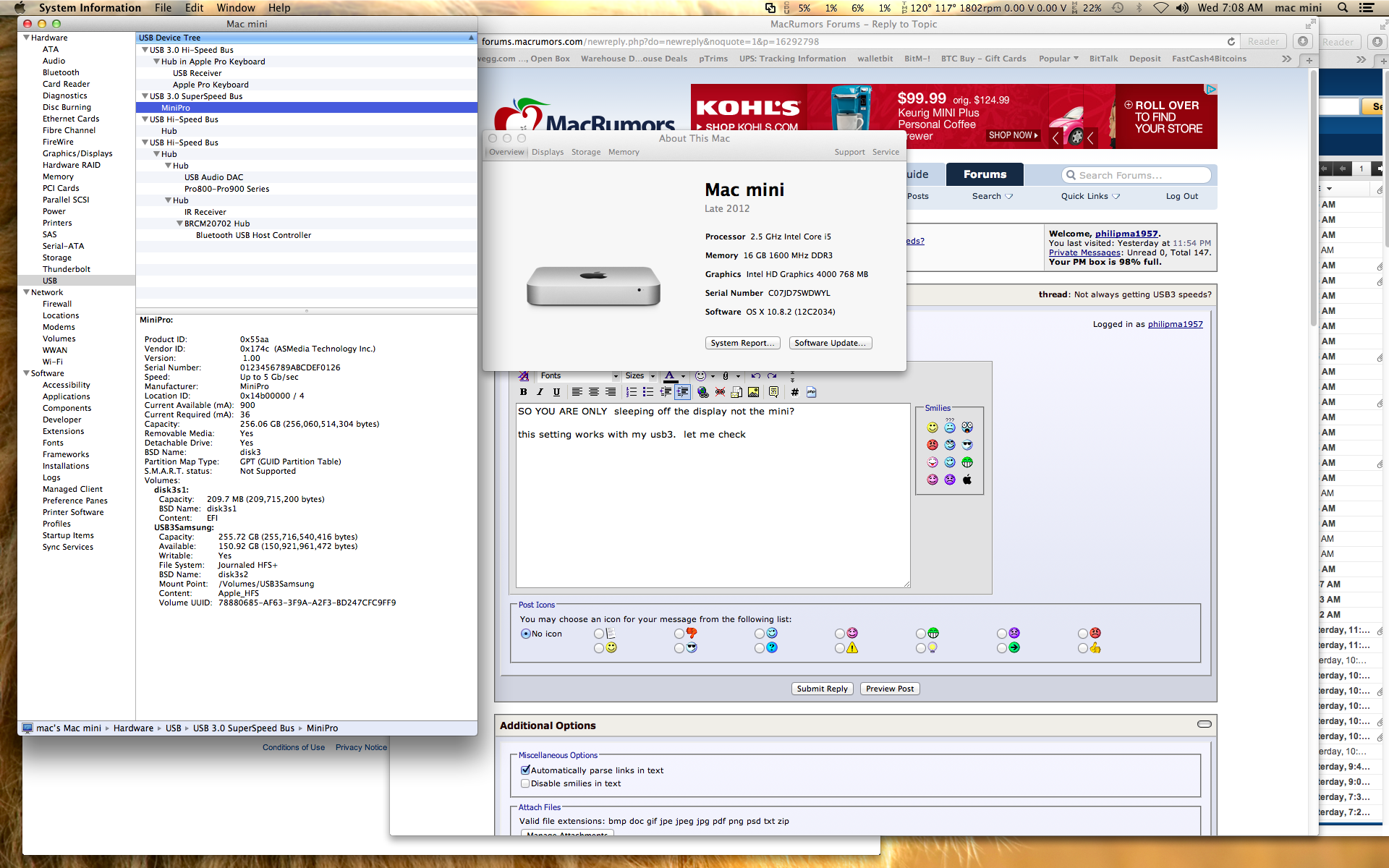Viewport: 1389px width, 868px height.
Task: Collapse the USB 3.0 Hi-Speed Bus tree
Action: tap(145, 50)
